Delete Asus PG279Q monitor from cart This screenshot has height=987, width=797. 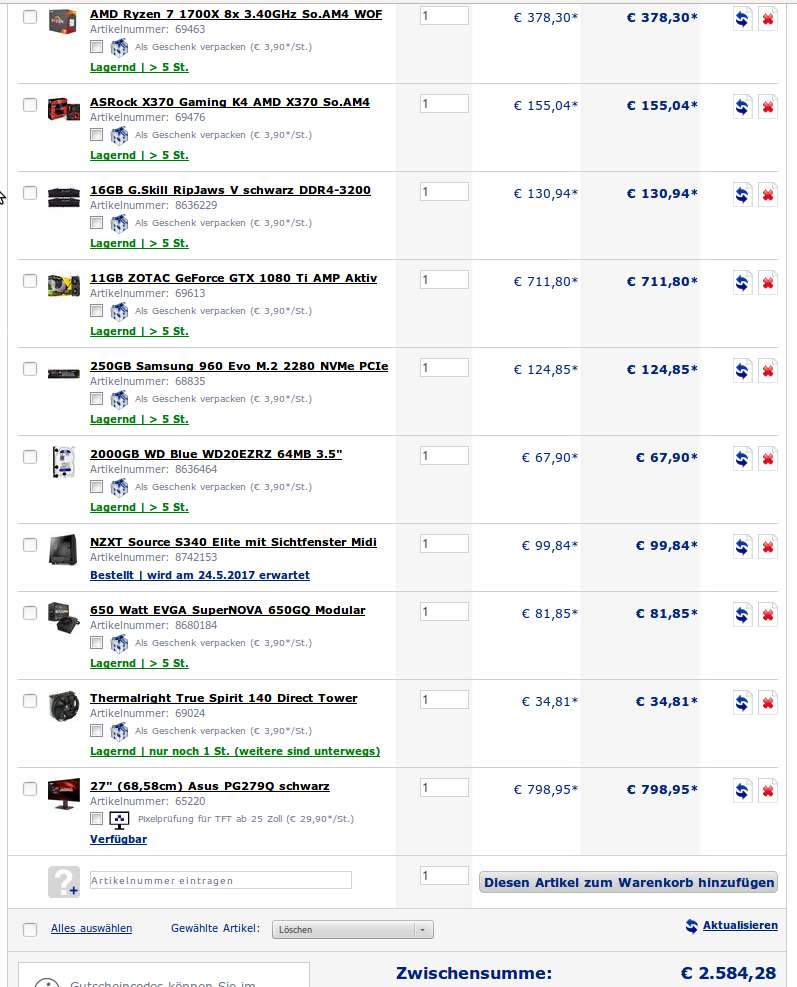pos(767,792)
